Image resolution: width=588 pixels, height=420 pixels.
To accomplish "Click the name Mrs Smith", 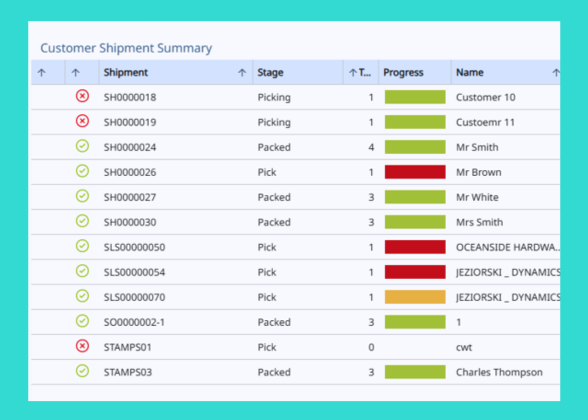I will coord(479,222).
